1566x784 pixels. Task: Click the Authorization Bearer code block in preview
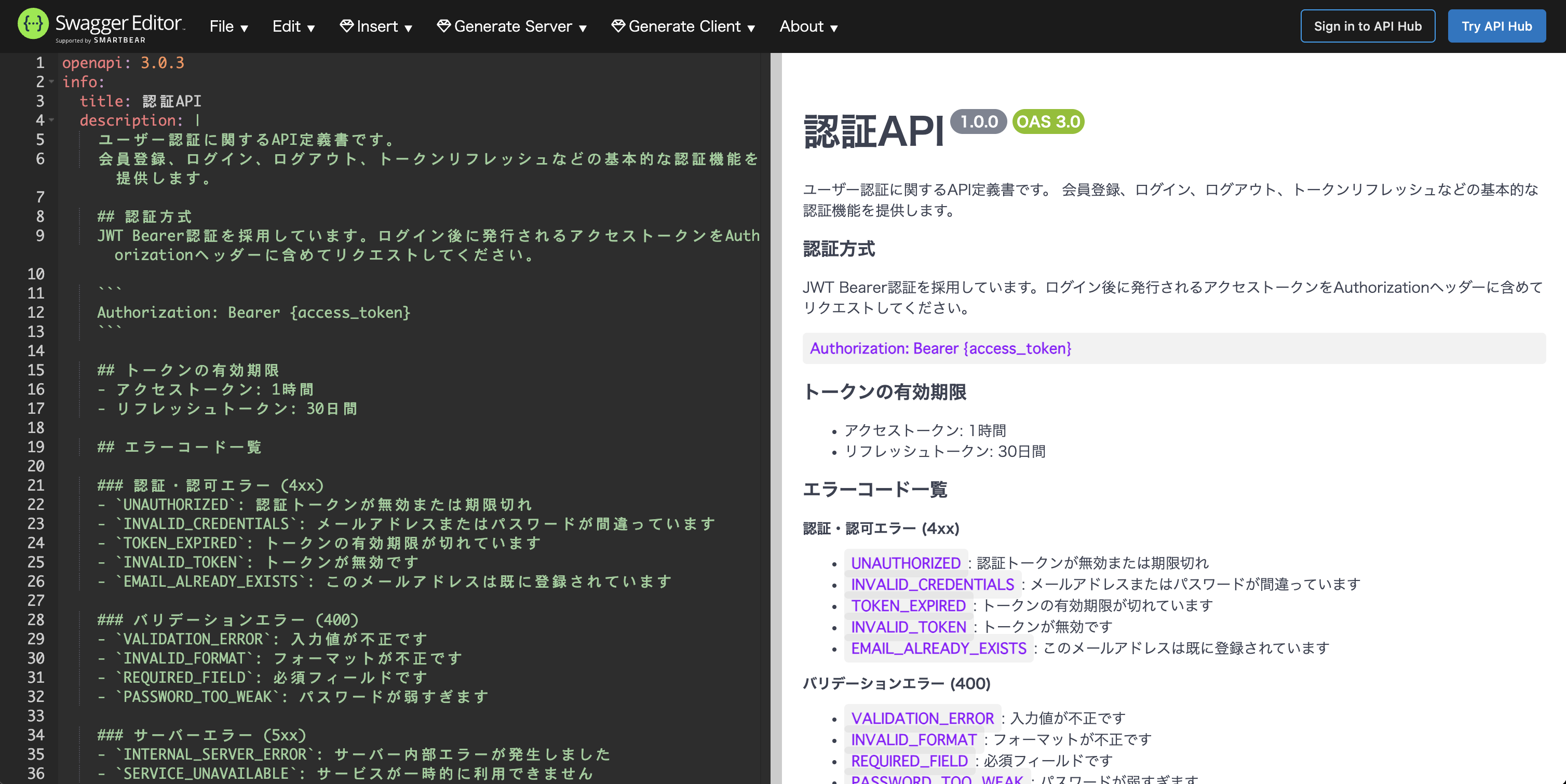click(940, 348)
